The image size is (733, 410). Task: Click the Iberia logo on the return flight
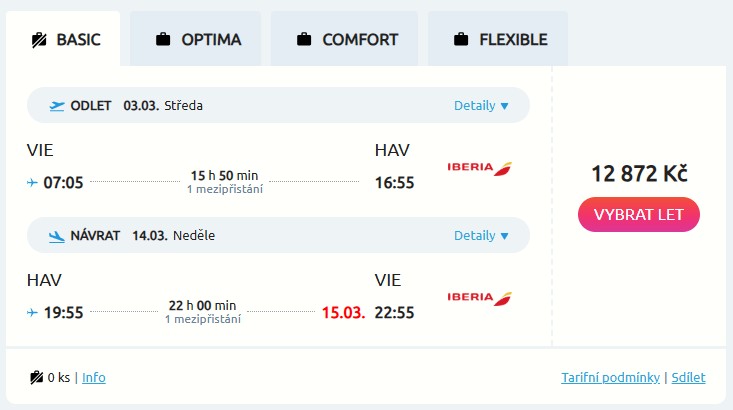(x=479, y=297)
